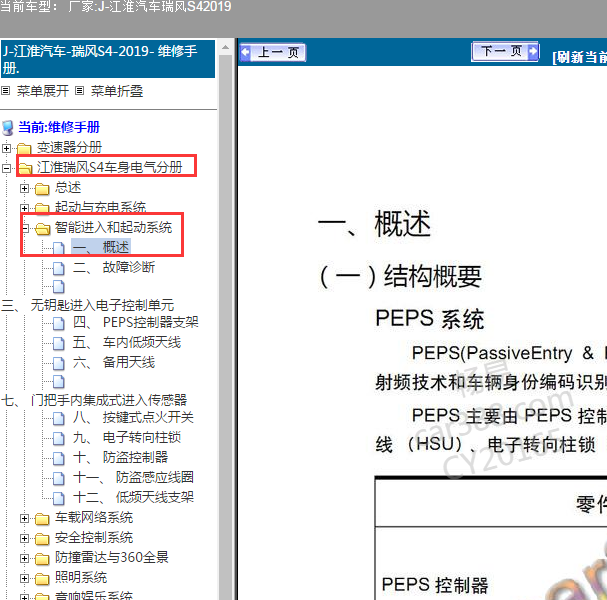Screen dimensions: 607x600
Task: Expand the 车载网络系统 folder
Action: click(24, 518)
